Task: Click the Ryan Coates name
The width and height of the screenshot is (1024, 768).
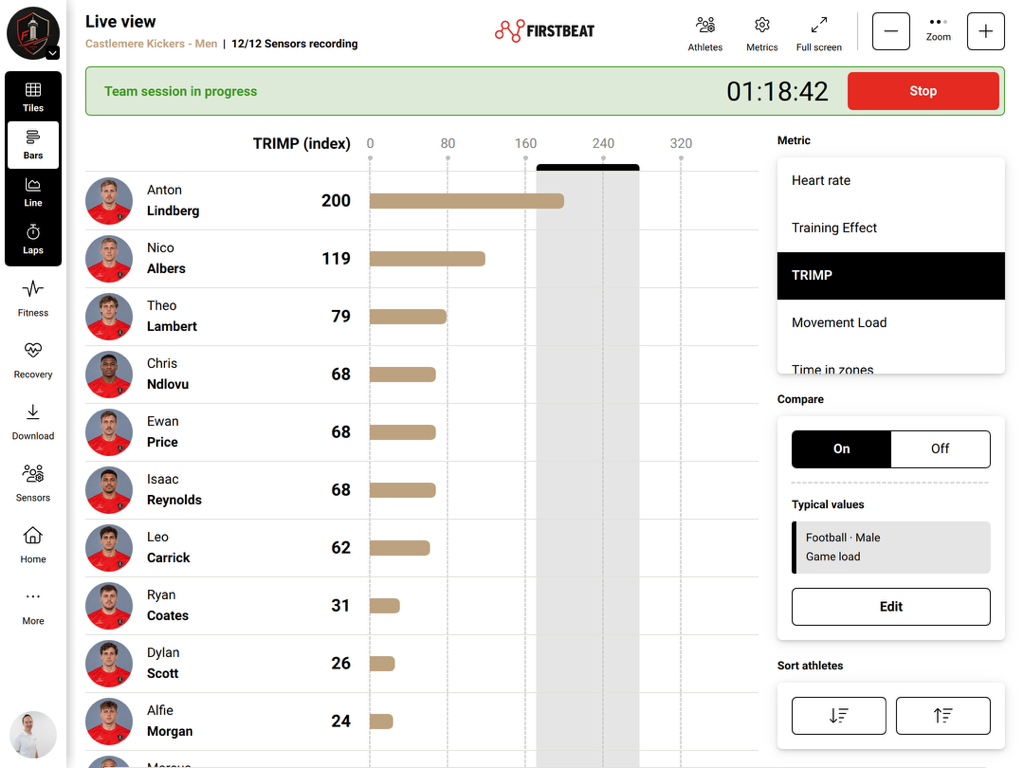Action: [168, 605]
